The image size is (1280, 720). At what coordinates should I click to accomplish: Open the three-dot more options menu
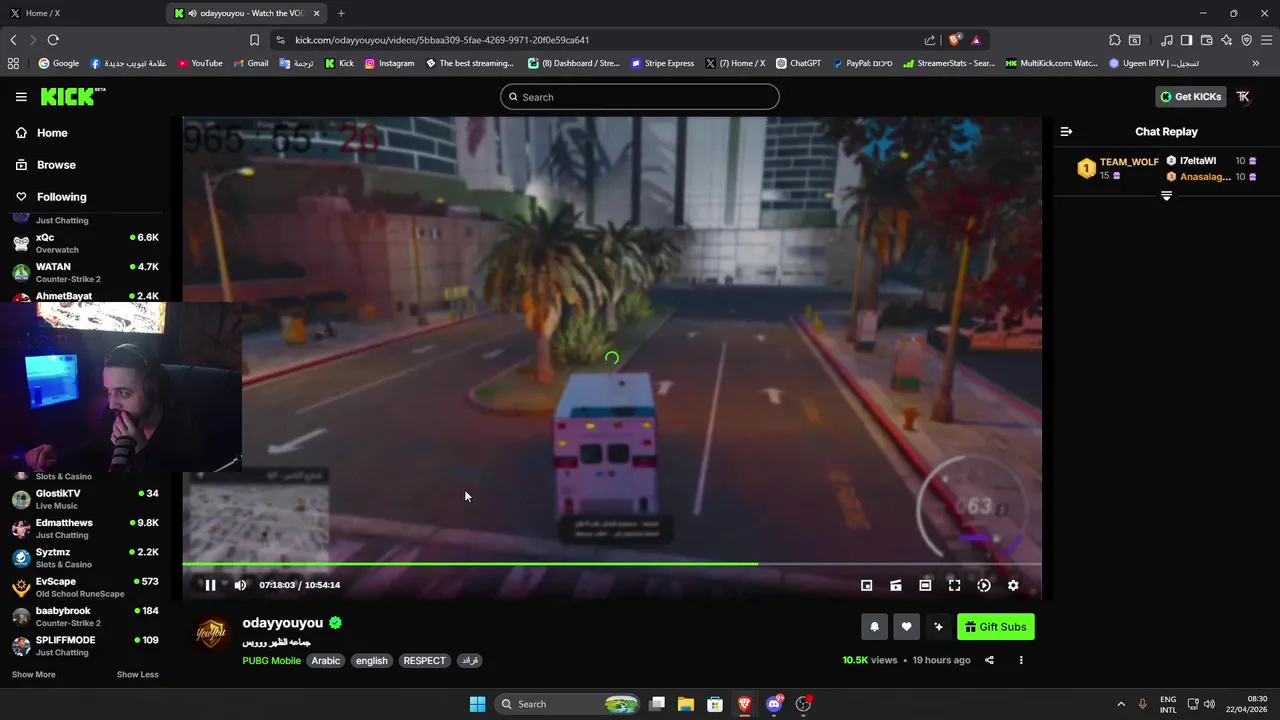click(x=1021, y=660)
